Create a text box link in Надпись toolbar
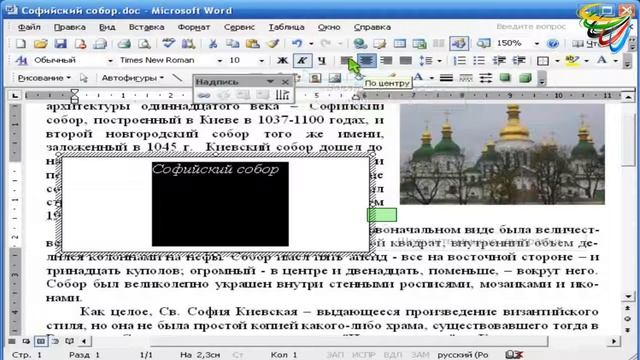 204,96
